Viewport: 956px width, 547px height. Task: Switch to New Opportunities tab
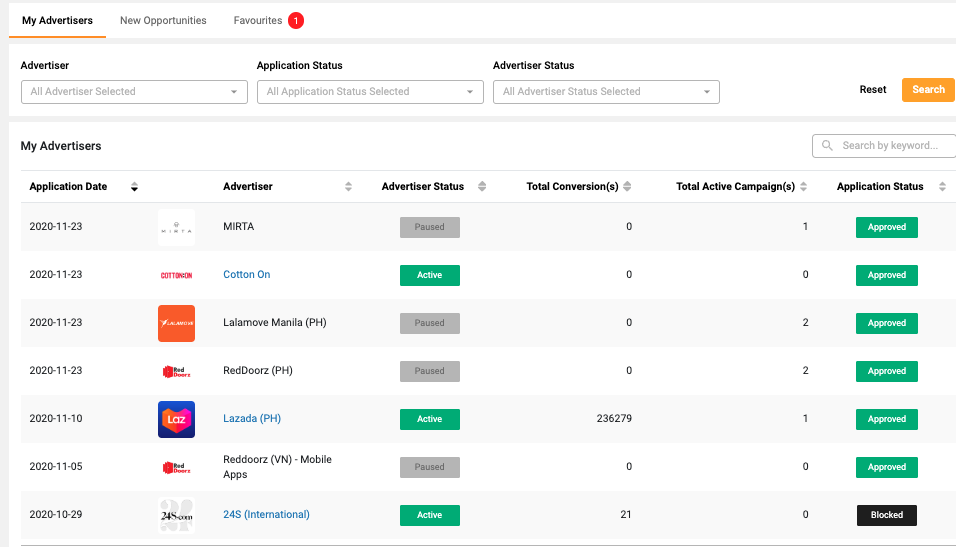(163, 21)
